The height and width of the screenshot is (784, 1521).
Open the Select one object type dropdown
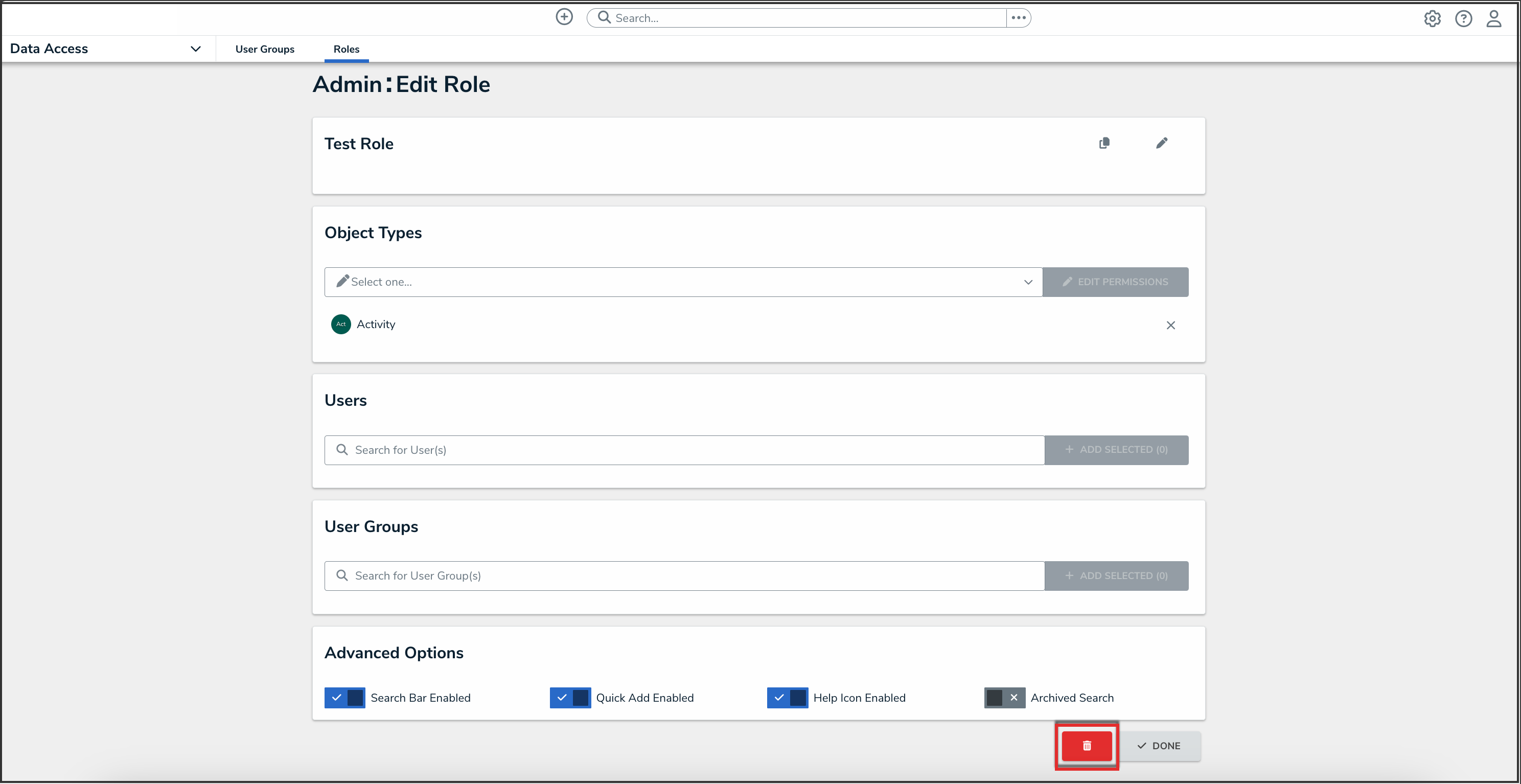coord(683,282)
